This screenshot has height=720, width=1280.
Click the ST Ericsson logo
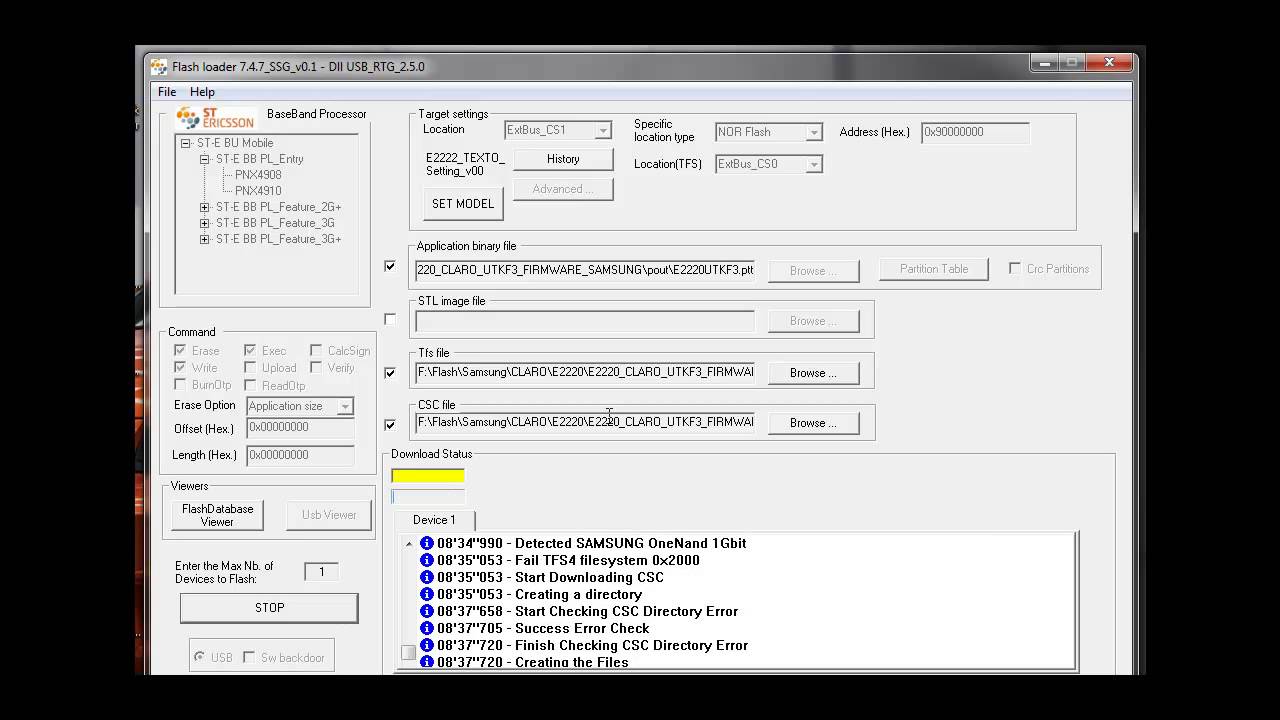click(214, 118)
